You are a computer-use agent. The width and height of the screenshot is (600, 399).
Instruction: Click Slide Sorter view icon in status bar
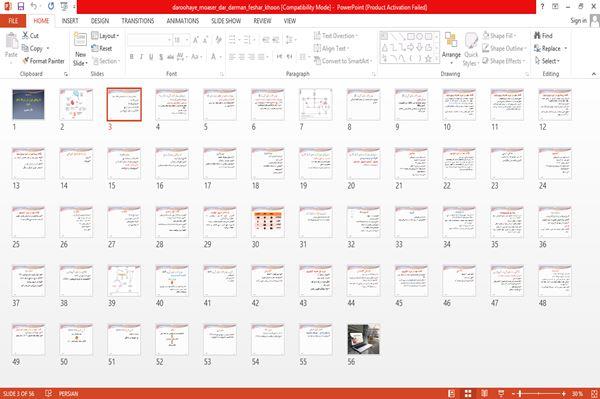pyautogui.click(x=468, y=393)
